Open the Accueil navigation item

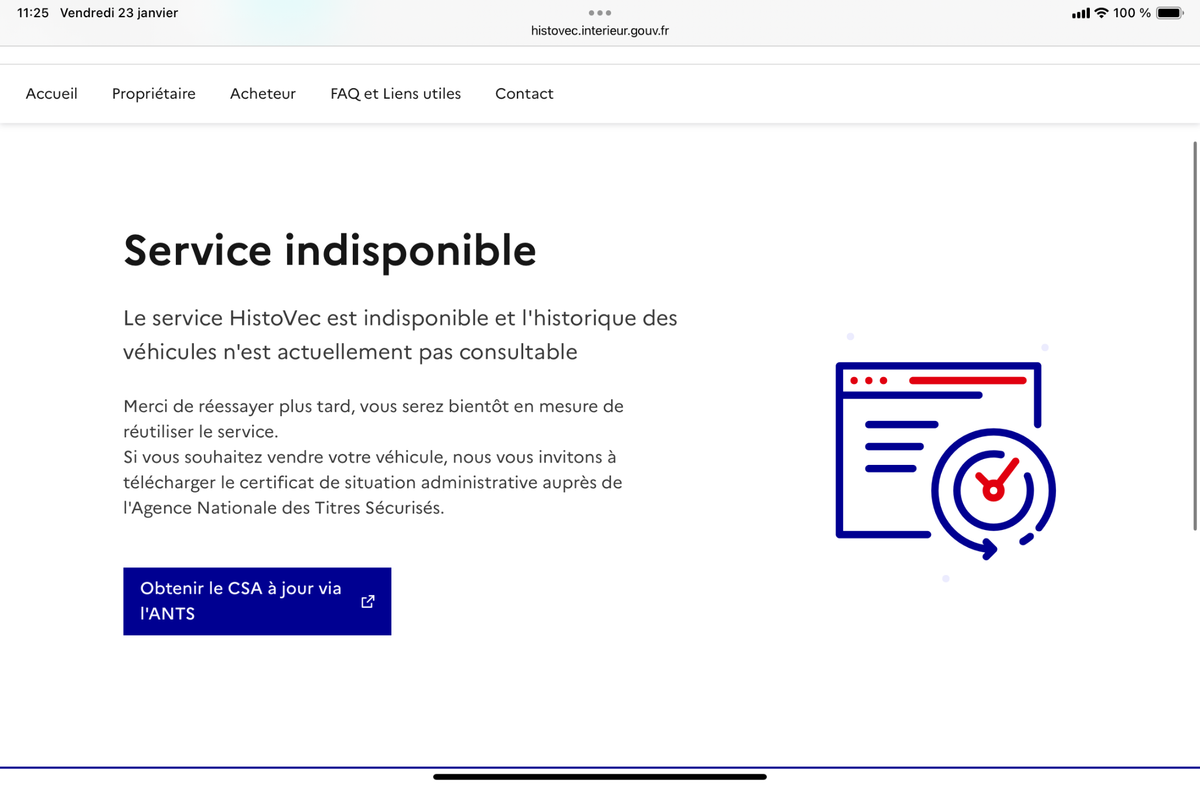pyautogui.click(x=52, y=94)
